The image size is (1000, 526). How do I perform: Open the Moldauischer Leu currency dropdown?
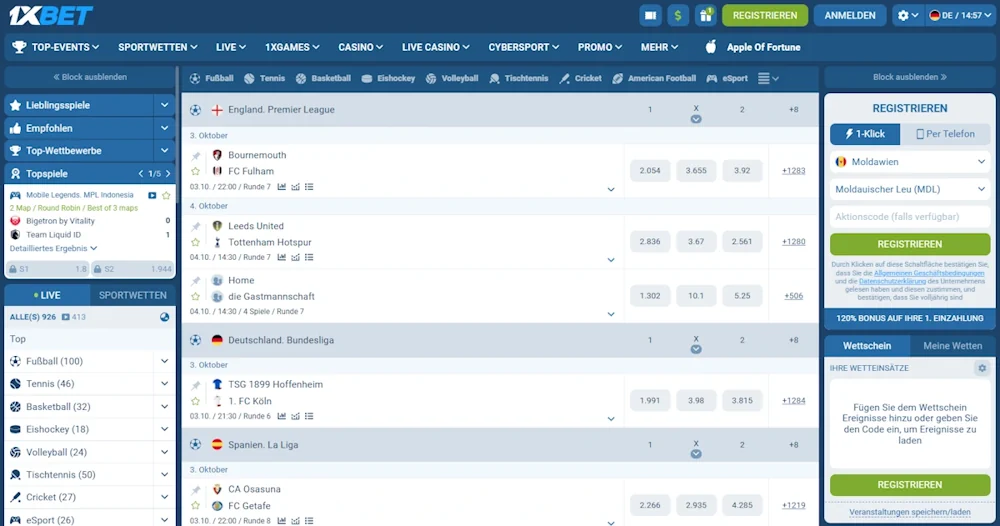(x=910, y=189)
